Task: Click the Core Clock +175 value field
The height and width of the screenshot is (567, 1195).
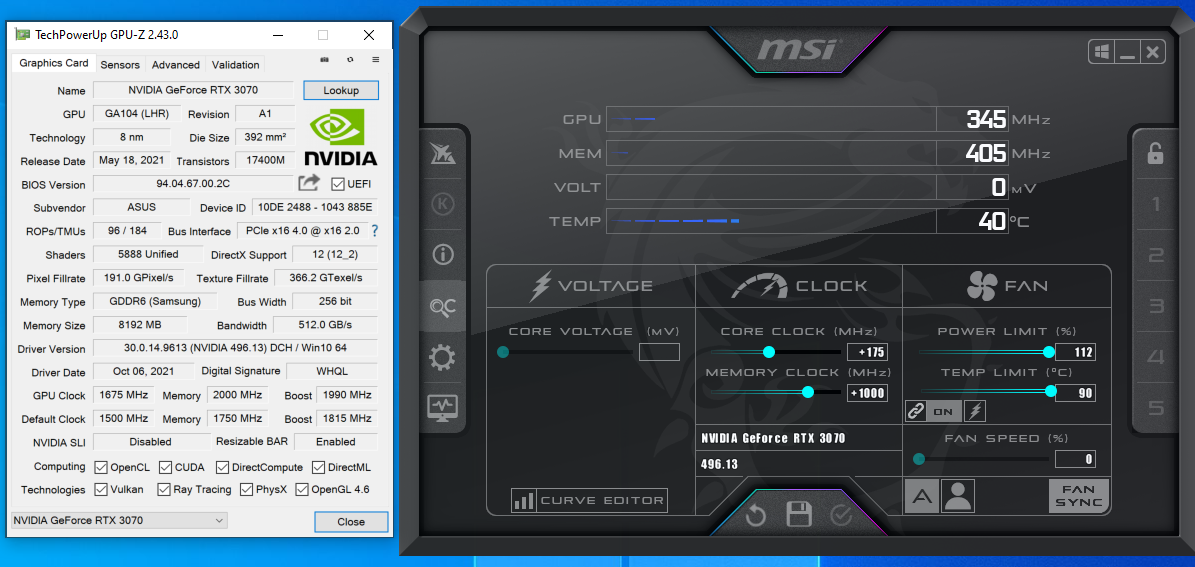Action: click(867, 352)
